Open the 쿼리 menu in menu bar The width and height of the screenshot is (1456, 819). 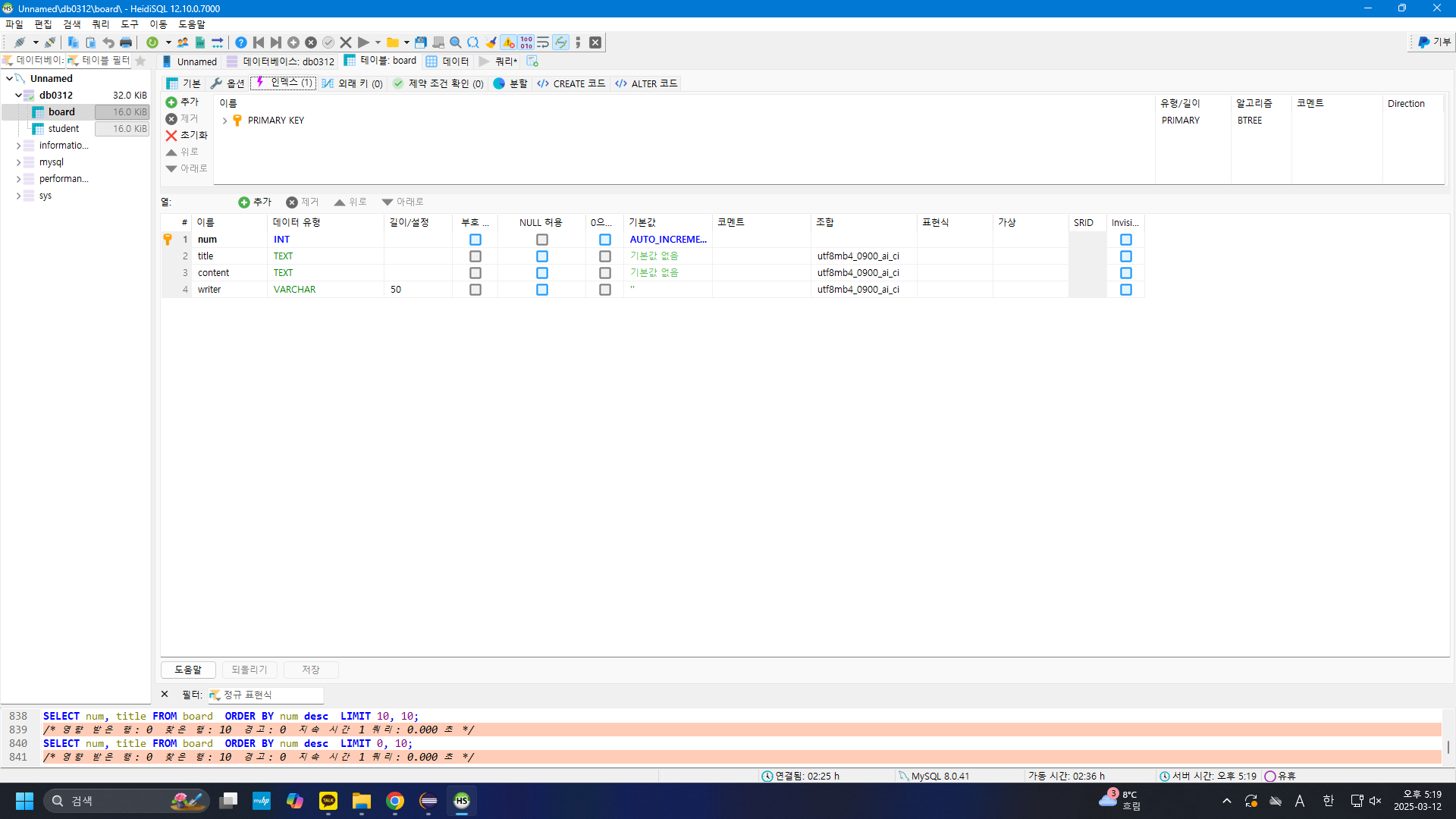pyautogui.click(x=100, y=24)
